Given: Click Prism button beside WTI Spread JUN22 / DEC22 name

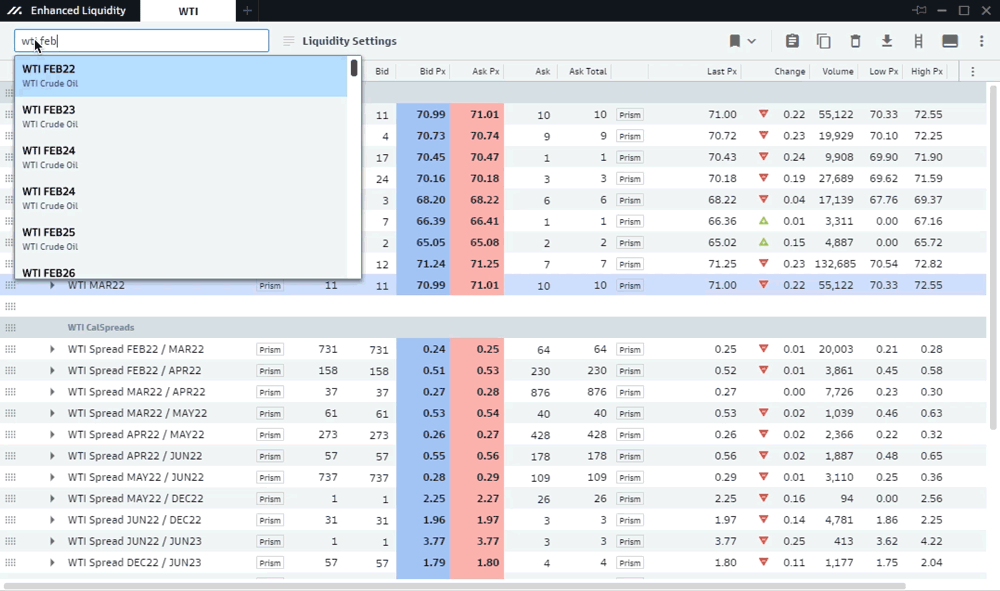Looking at the screenshot, I should pos(270,520).
